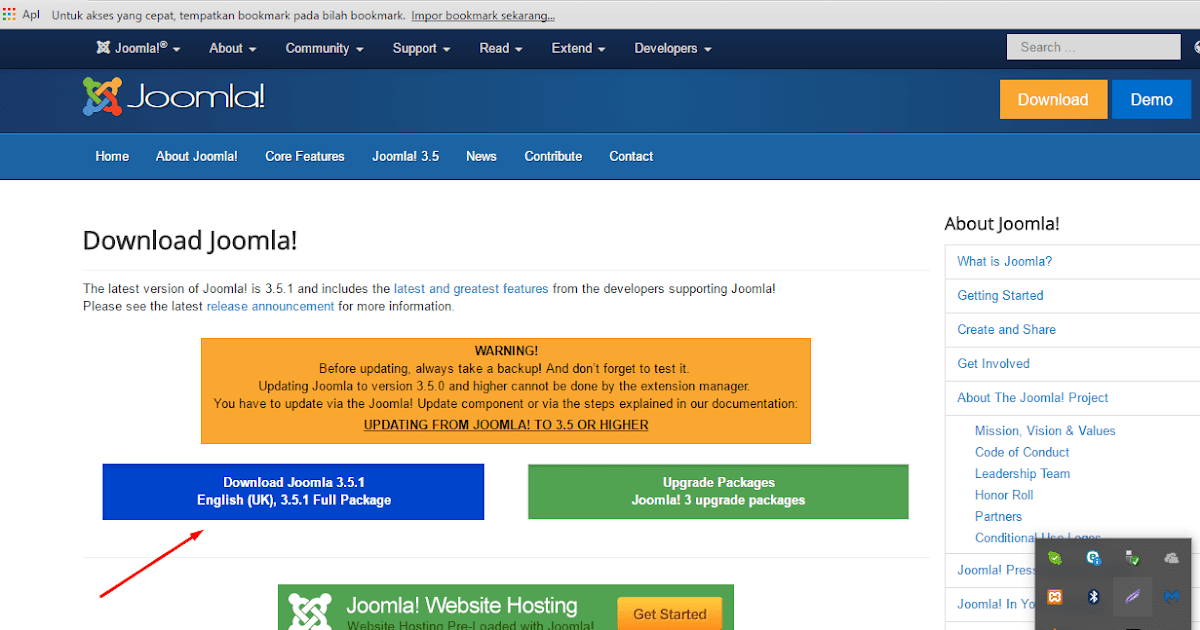Viewport: 1200px width, 630px height.
Task: Open the About Joomla! menu item
Action: tap(197, 156)
